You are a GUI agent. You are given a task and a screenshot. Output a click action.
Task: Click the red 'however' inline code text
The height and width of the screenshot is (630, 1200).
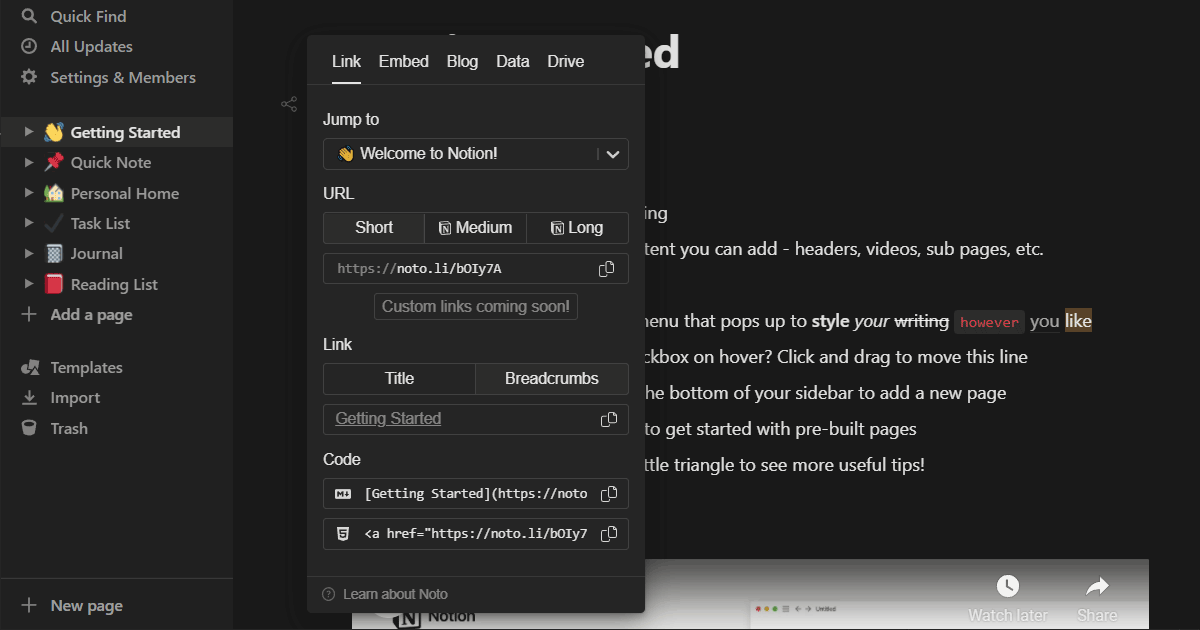click(989, 322)
